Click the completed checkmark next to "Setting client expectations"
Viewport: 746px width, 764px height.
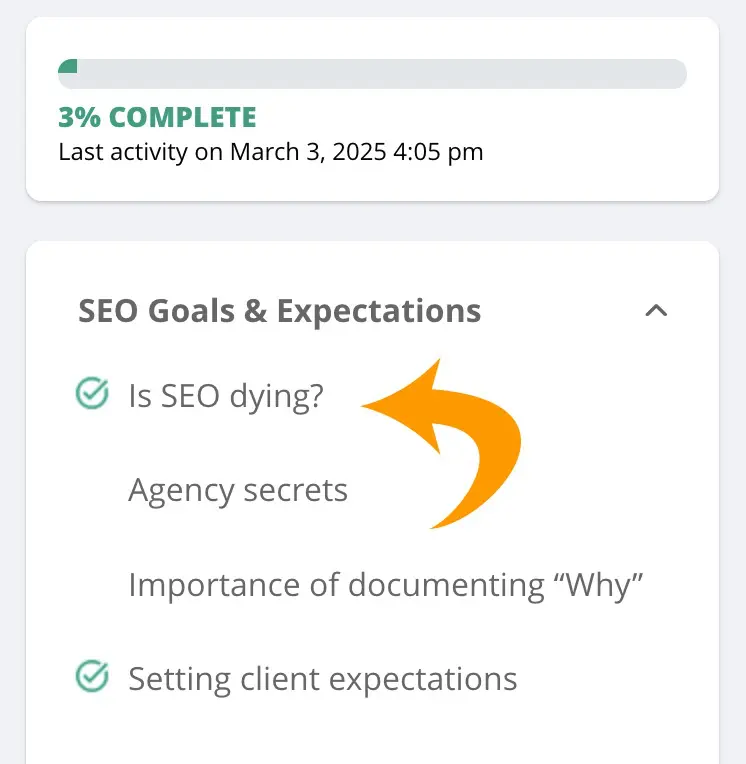click(x=92, y=676)
